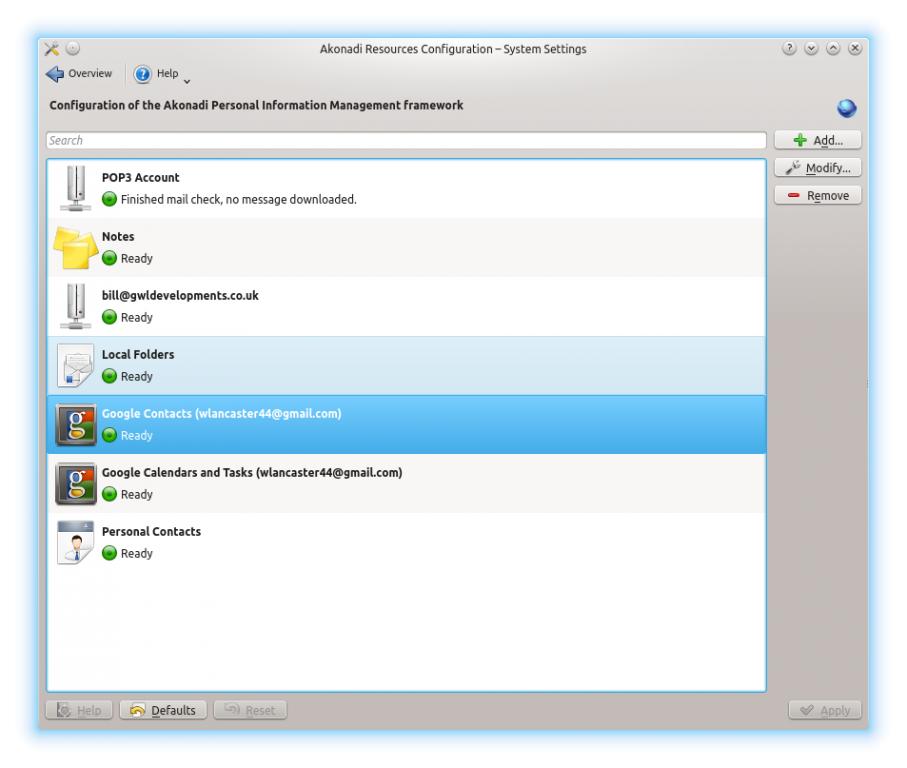The width and height of the screenshot is (907, 768).
Task: Click the POP3 Account server icon
Action: [75, 188]
